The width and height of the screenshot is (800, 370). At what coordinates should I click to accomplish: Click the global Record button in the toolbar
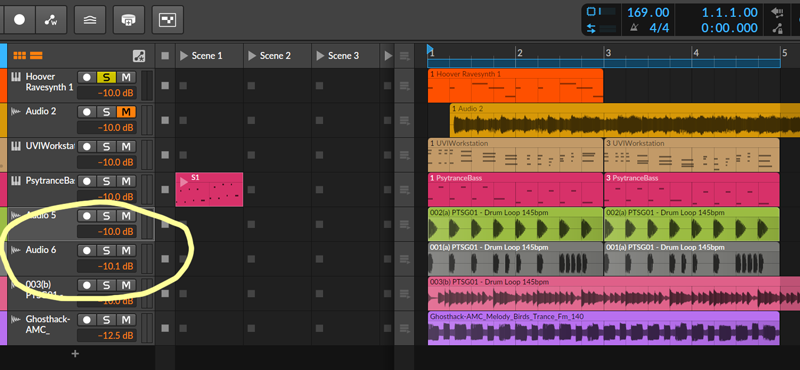(19, 19)
